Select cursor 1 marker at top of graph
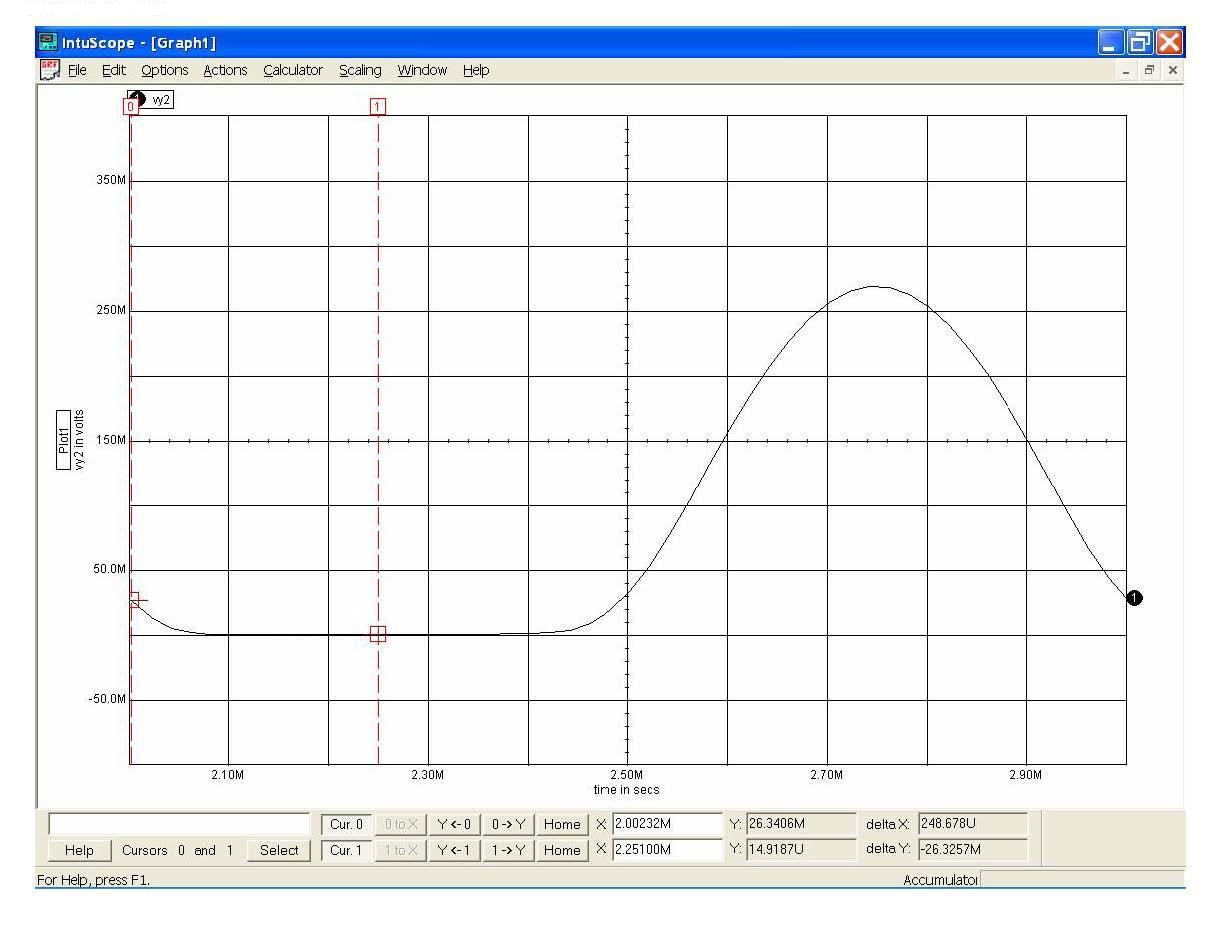 click(377, 106)
